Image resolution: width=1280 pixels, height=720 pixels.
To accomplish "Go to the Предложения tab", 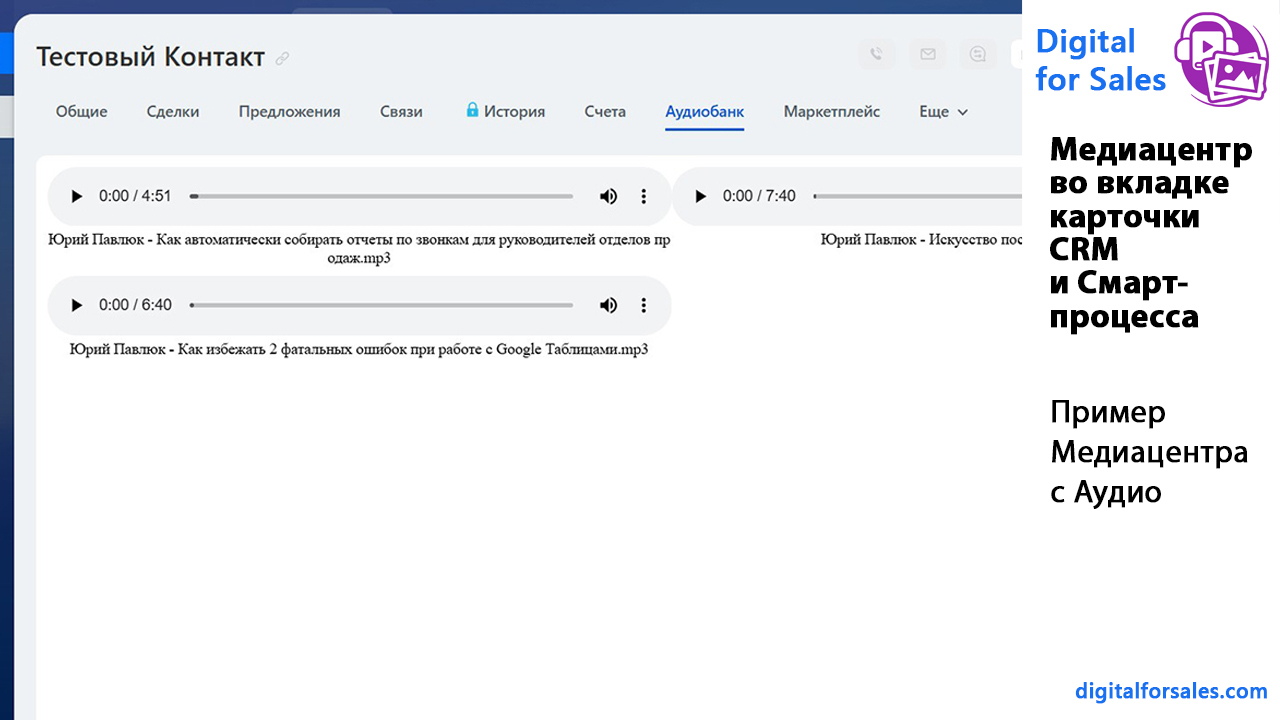I will [290, 112].
